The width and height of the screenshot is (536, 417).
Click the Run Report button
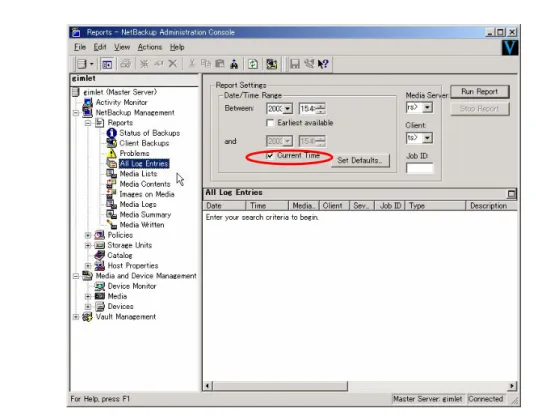click(480, 92)
